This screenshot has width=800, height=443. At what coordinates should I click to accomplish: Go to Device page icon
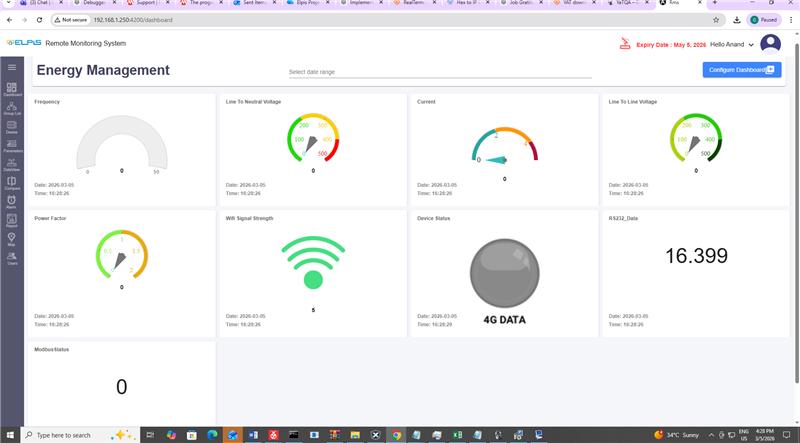pos(11,126)
